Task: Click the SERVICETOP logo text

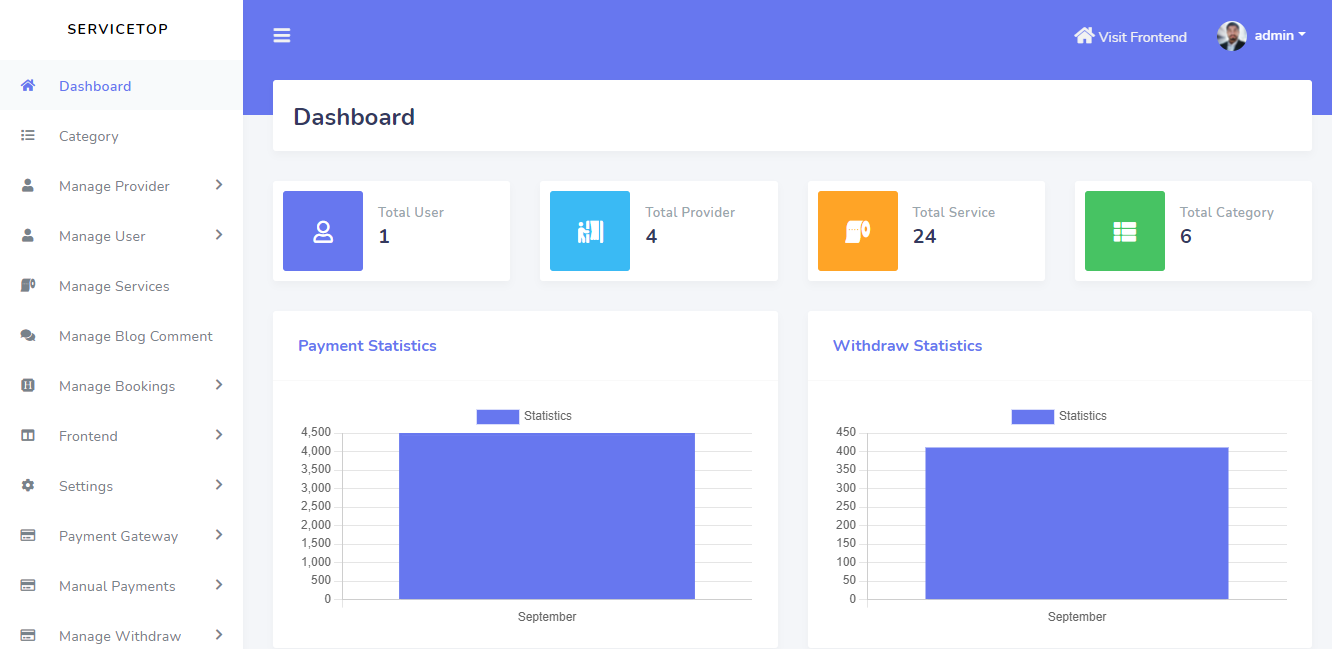Action: [x=118, y=29]
